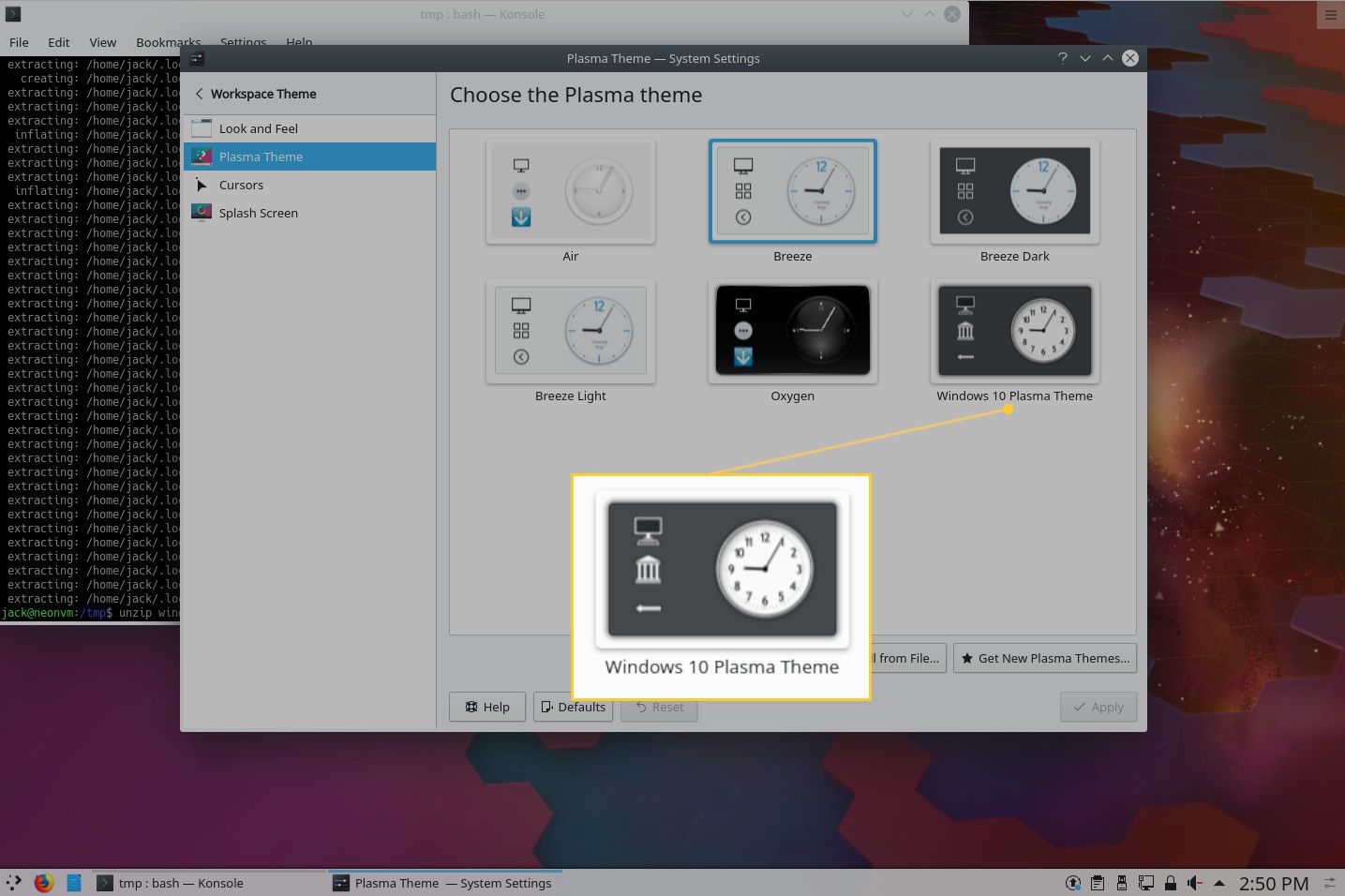Select the Oxygen theme preview
The height and width of the screenshot is (896, 1345).
(792, 331)
